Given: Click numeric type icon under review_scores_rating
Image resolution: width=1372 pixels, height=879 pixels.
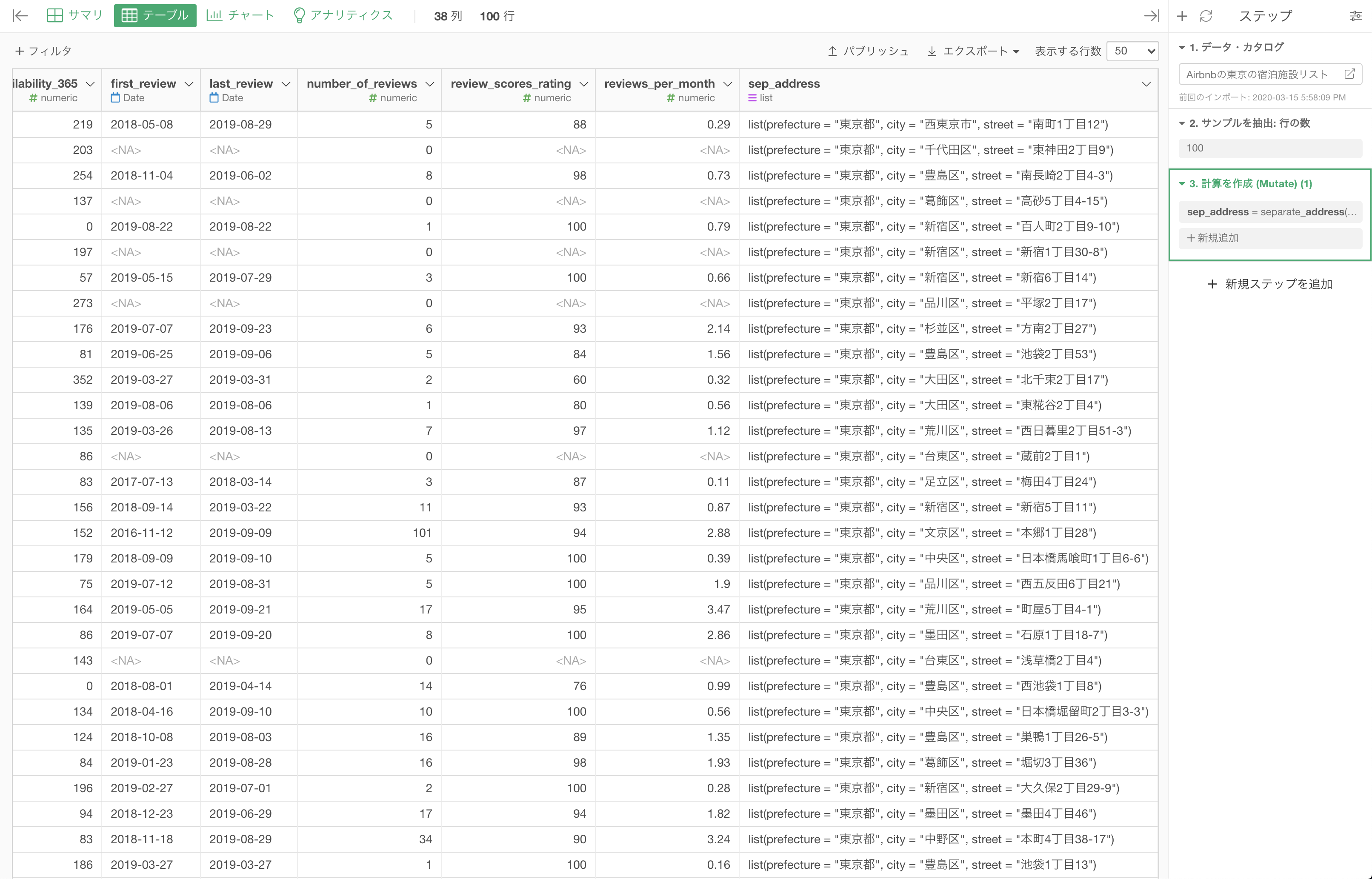Looking at the screenshot, I should coord(527,98).
